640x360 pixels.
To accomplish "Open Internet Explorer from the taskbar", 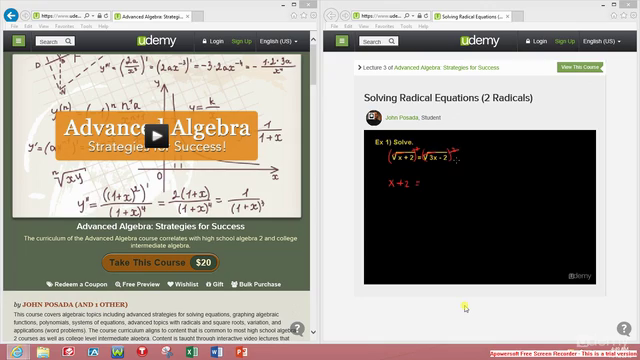I will (17, 352).
